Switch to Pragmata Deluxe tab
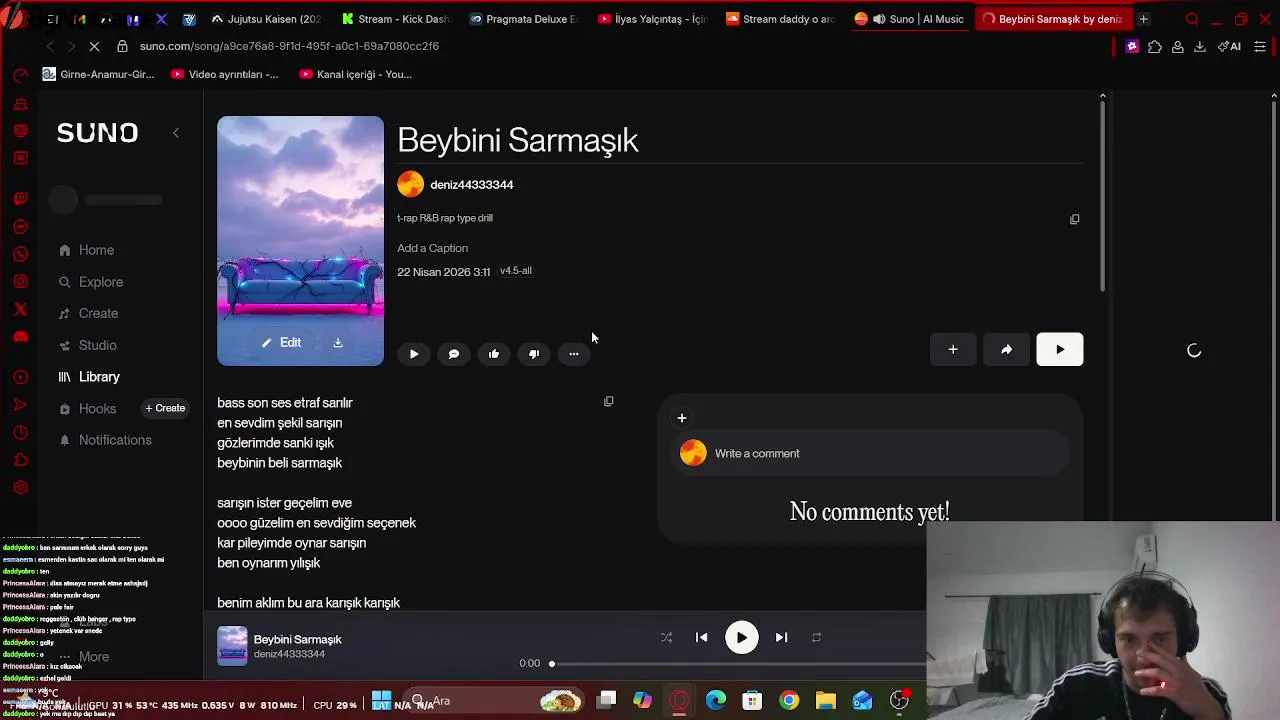Screen dimensions: 1280x720 523,19
